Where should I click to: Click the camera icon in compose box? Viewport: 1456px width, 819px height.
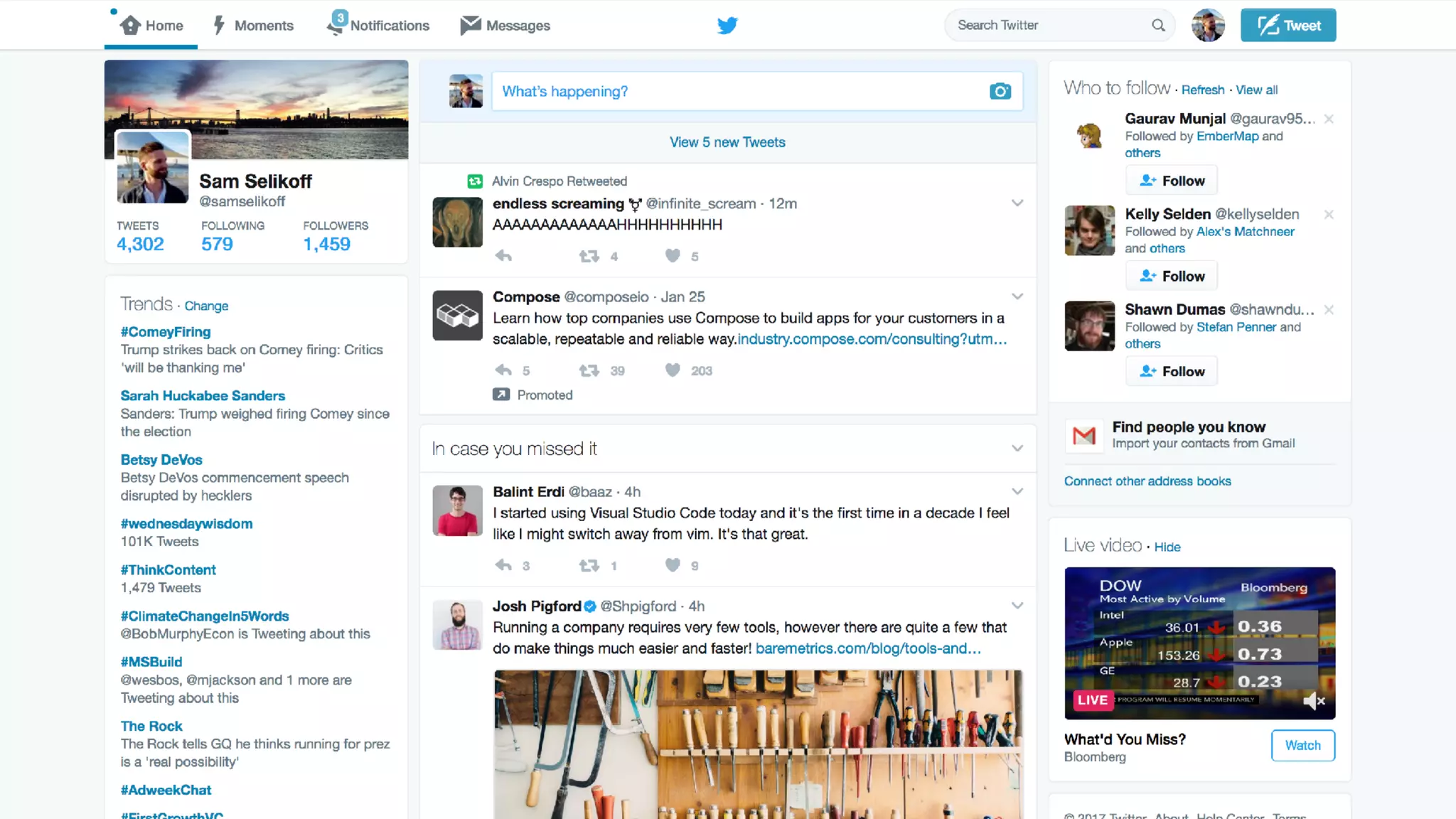tap(1000, 91)
